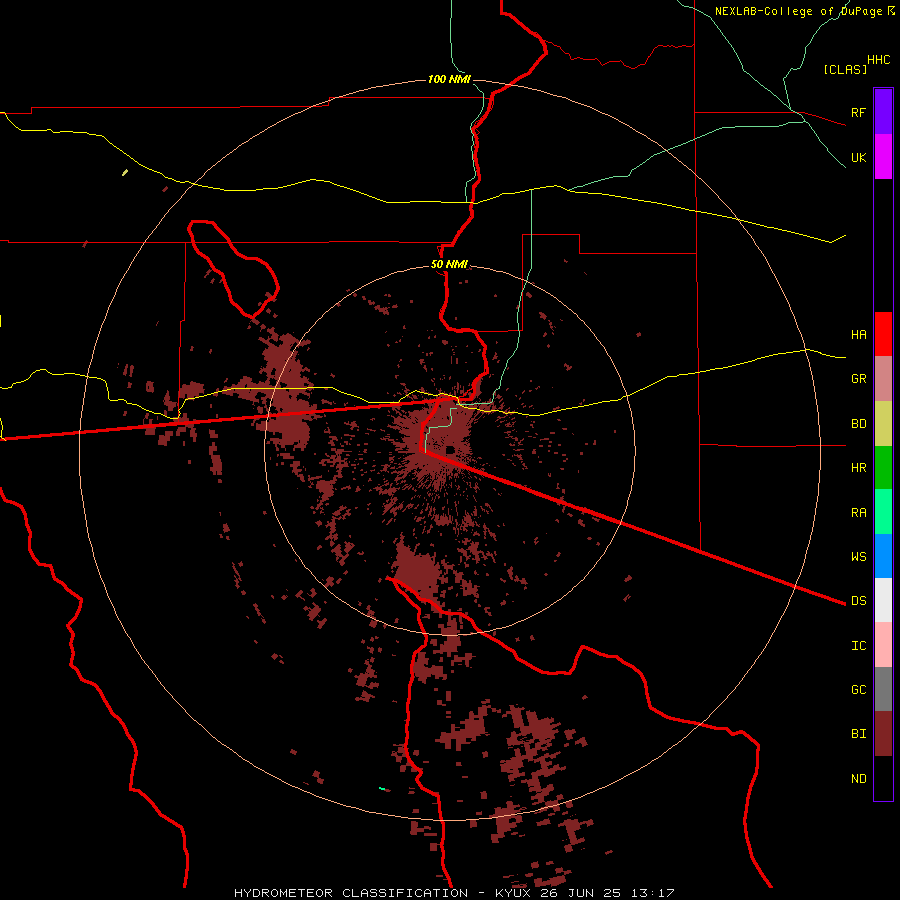
Task: Click the BI brown legend color block
Action: (x=883, y=734)
